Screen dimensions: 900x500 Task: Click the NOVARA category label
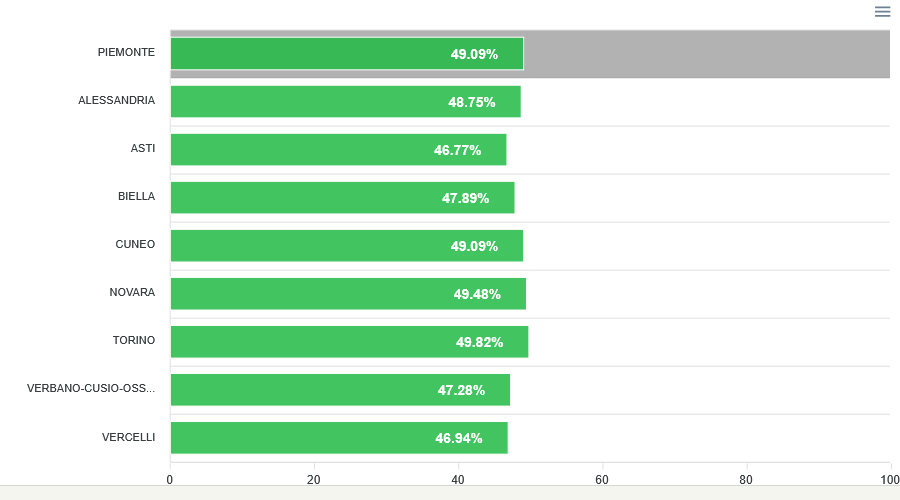[x=132, y=293]
